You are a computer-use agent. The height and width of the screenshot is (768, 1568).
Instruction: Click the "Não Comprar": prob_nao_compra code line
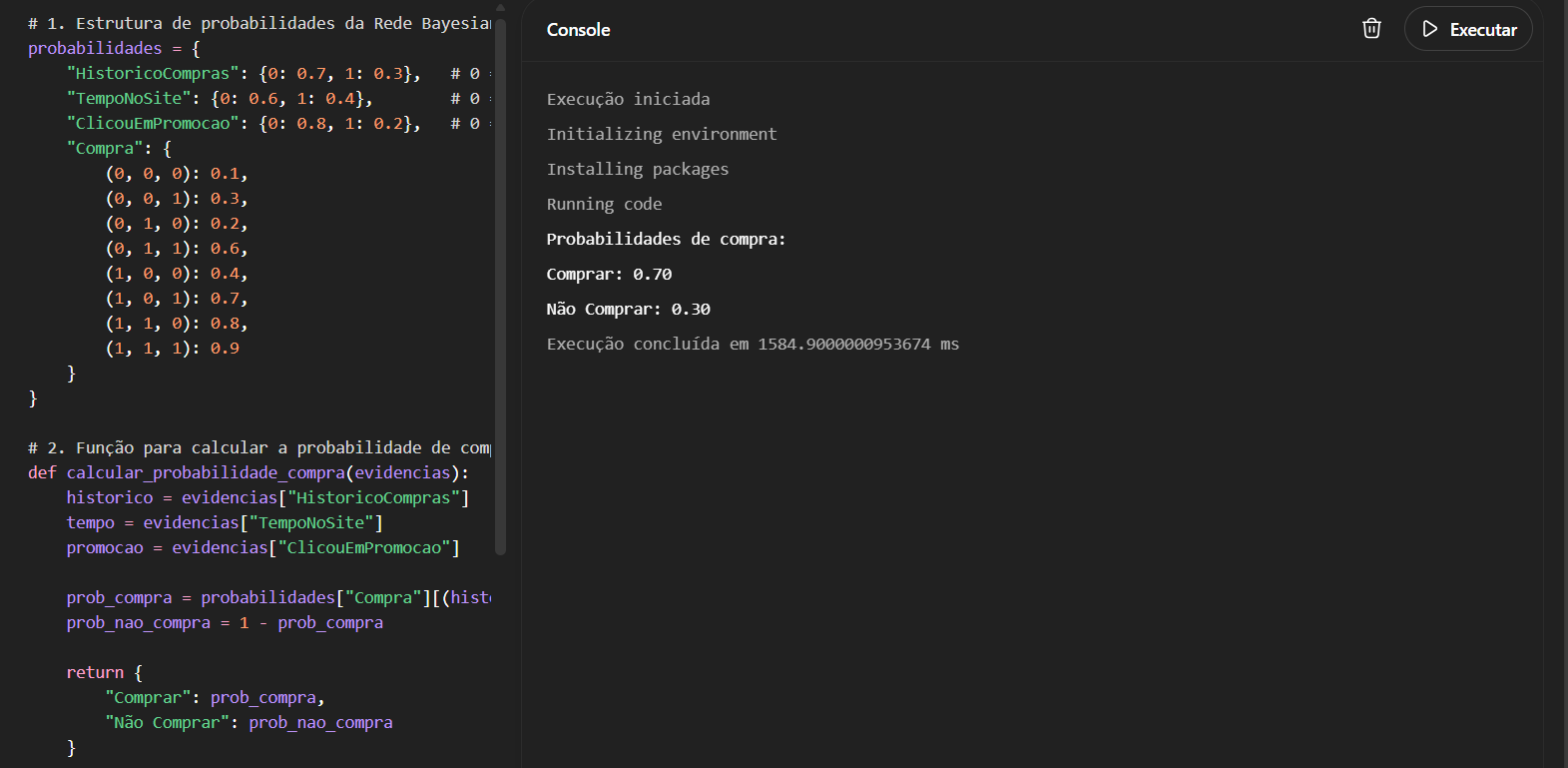[x=249, y=723]
